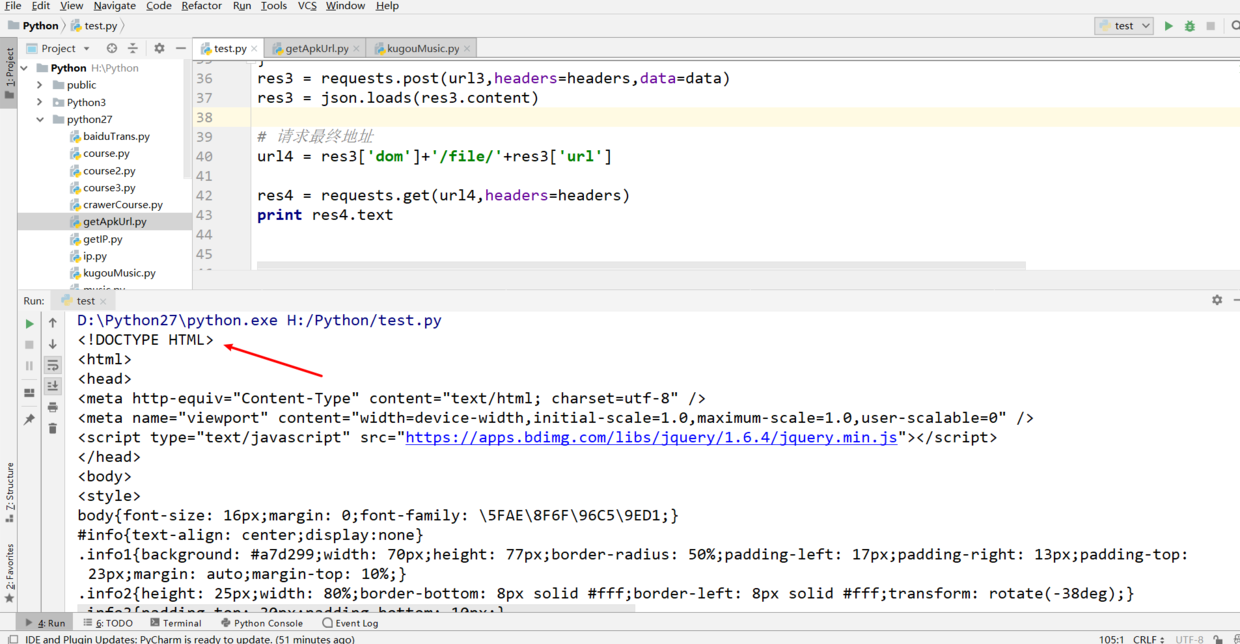The image size is (1240, 644).
Task: Open the VCS menu
Action: [x=307, y=6]
